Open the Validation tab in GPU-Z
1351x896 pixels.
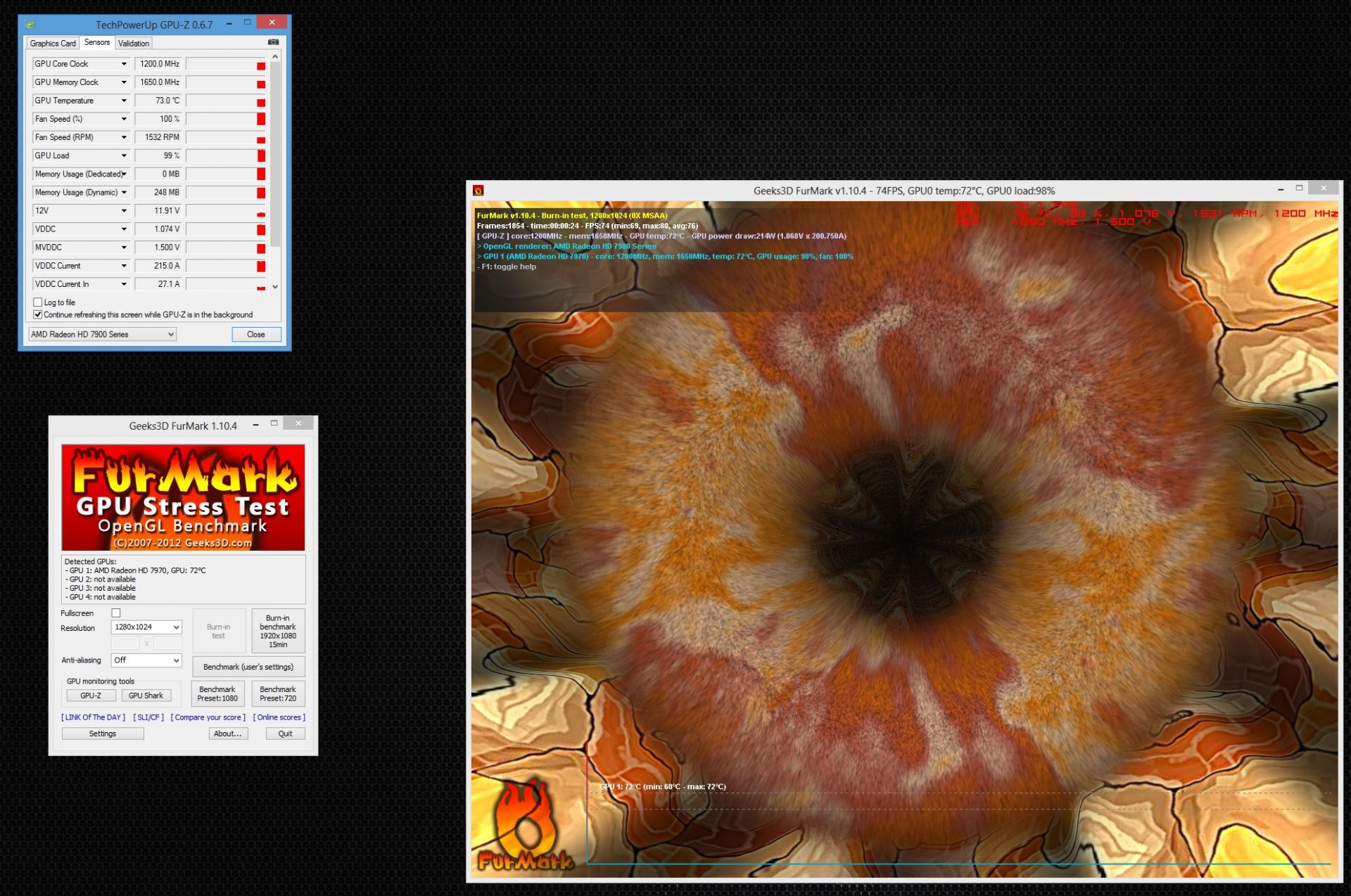click(x=134, y=44)
